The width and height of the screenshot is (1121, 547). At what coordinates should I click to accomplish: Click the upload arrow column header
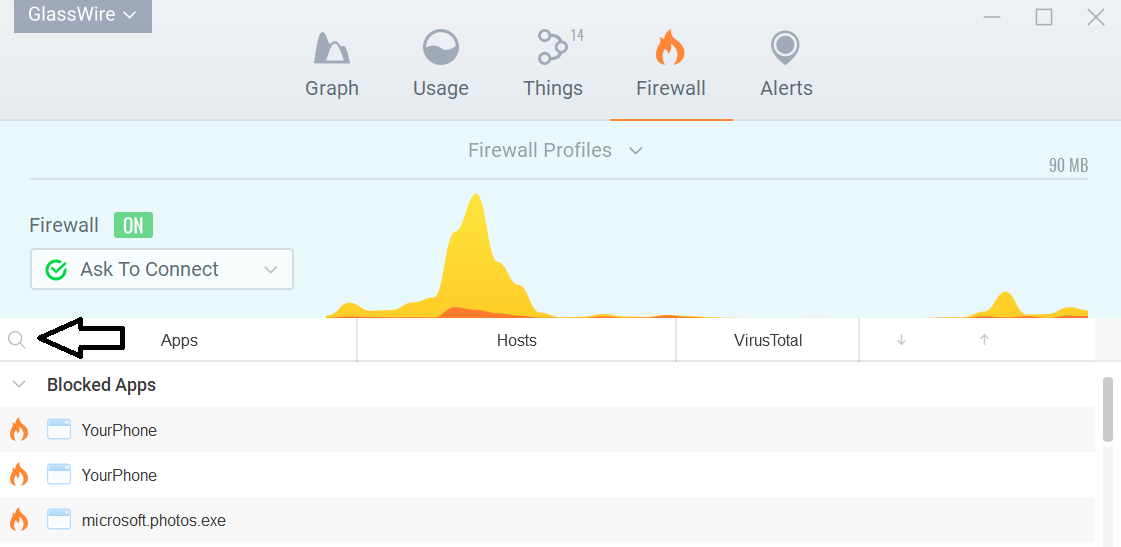(984, 340)
